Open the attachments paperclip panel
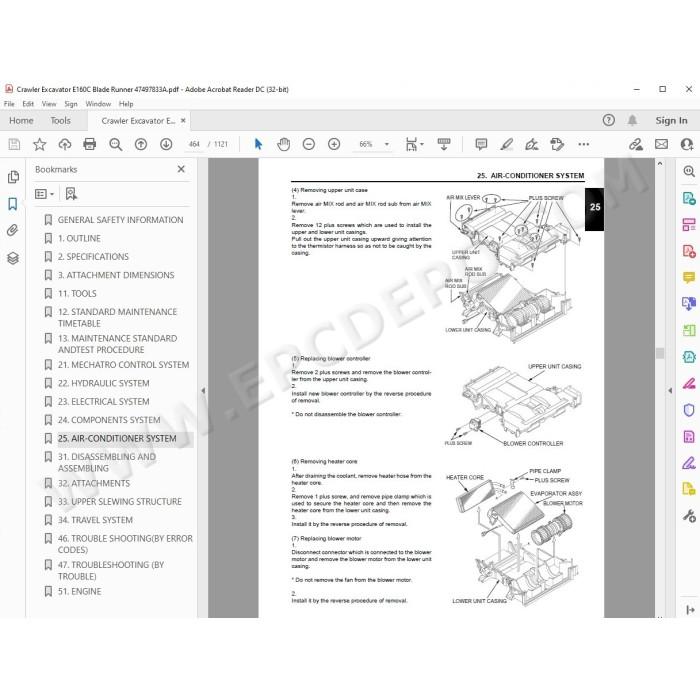The width and height of the screenshot is (700, 700). 12,230
